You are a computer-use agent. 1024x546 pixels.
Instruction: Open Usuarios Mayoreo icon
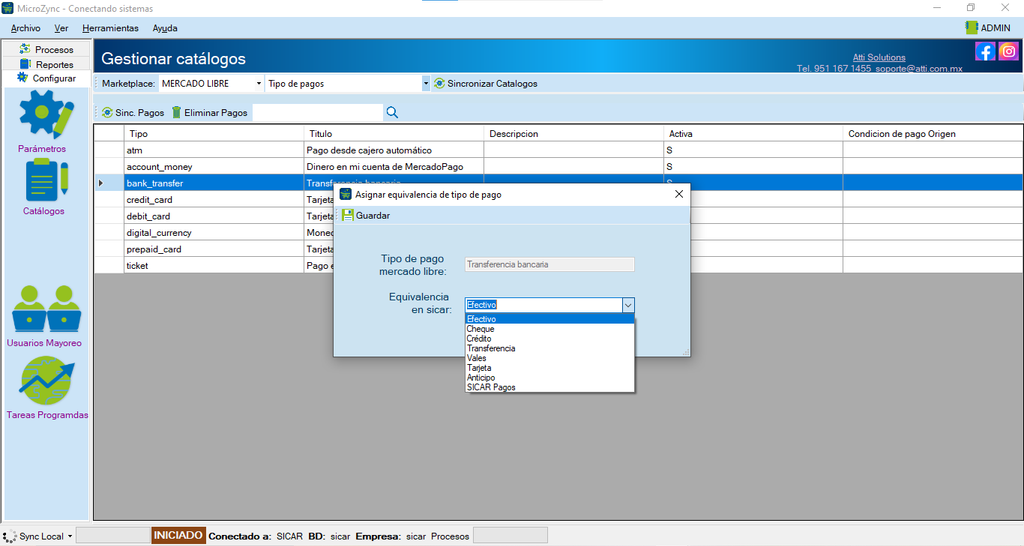click(x=46, y=308)
